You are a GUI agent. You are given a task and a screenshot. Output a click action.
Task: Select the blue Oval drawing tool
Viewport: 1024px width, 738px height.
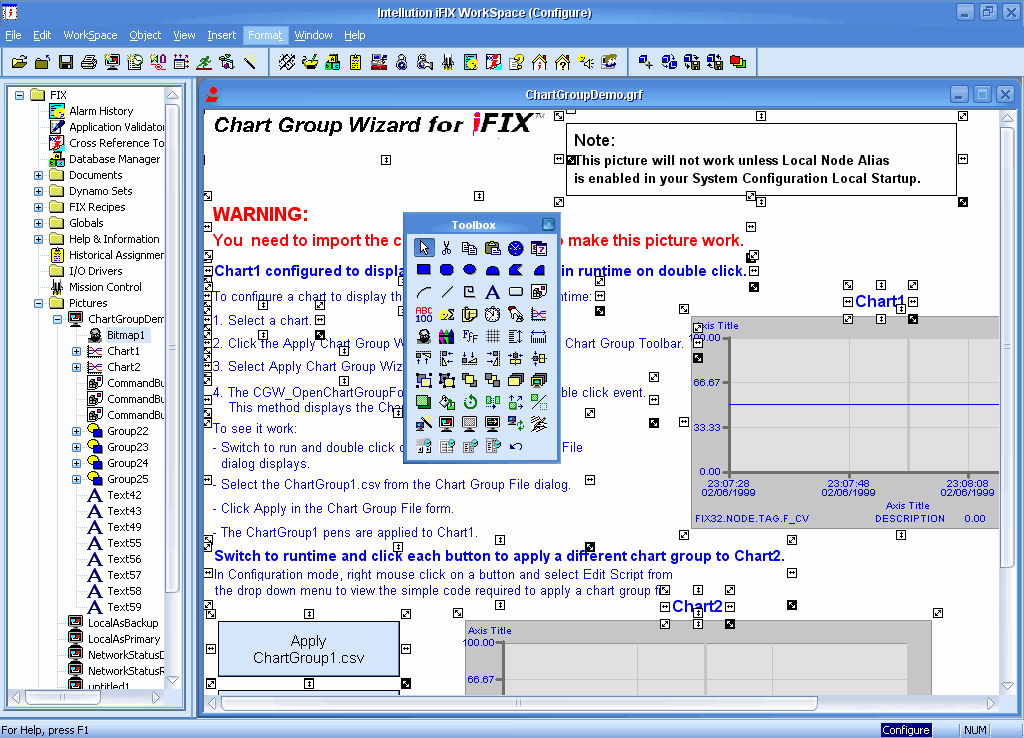(x=470, y=270)
